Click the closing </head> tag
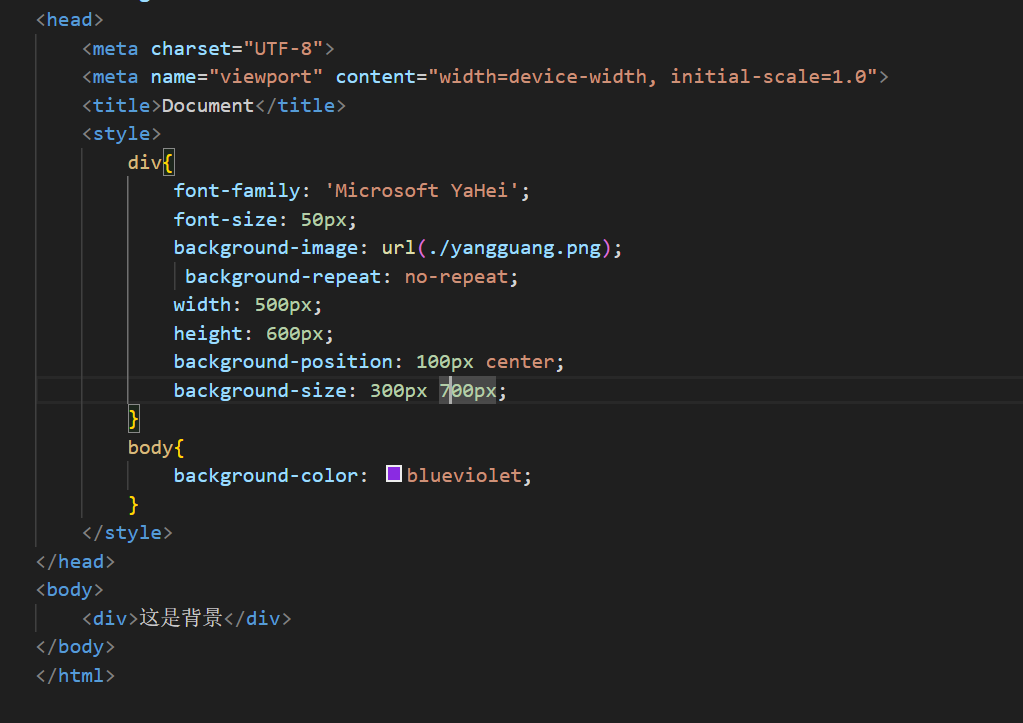This screenshot has width=1023, height=723. [76, 562]
